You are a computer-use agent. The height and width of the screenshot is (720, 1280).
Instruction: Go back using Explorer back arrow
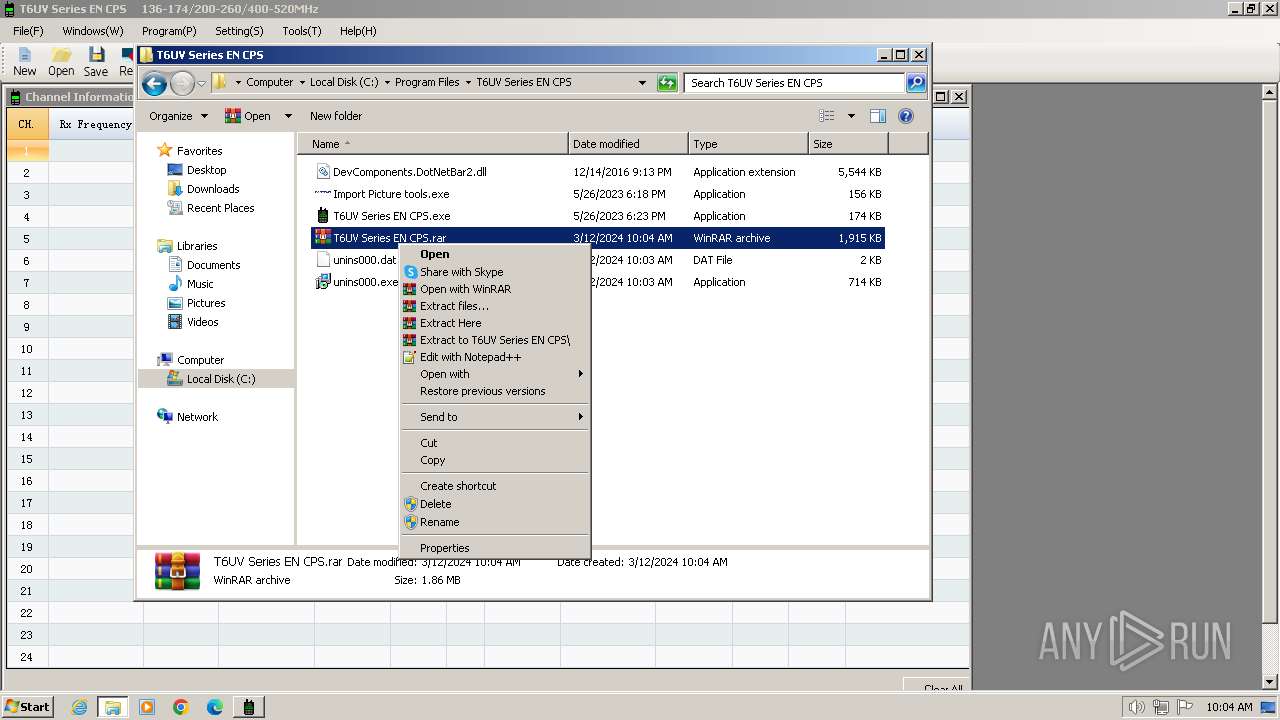154,83
